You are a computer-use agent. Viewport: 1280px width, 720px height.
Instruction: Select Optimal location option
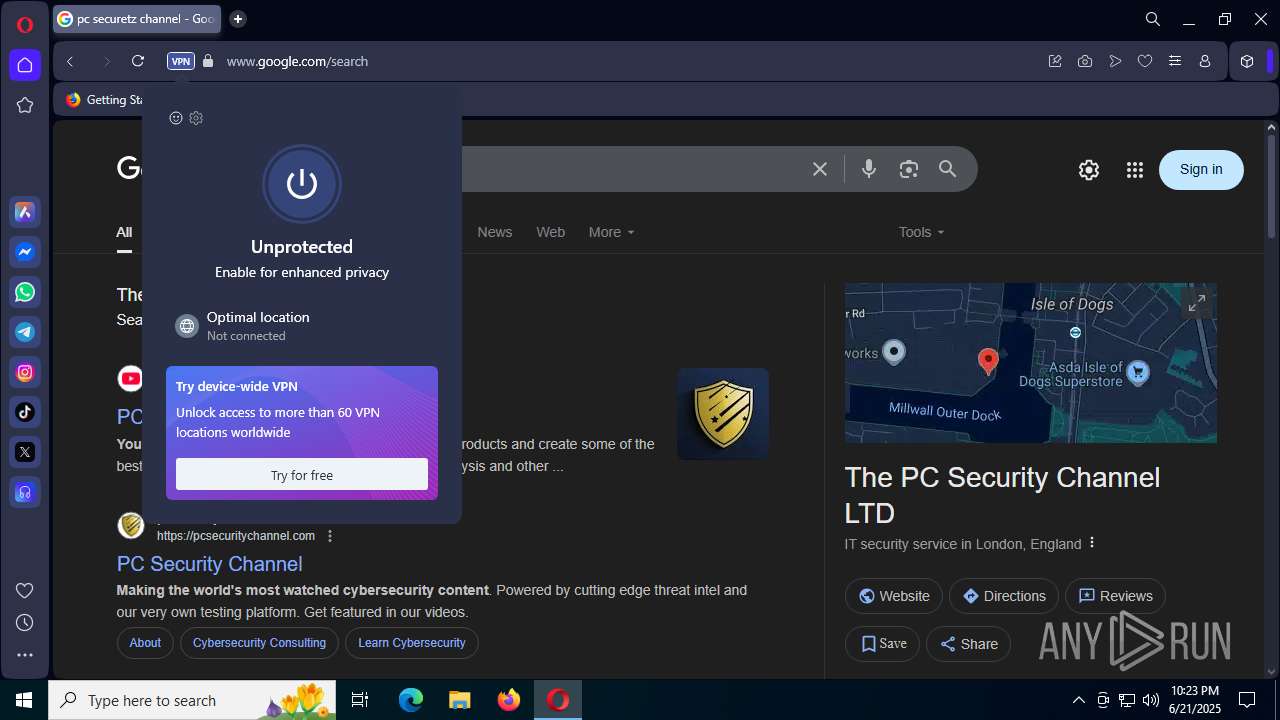click(302, 326)
